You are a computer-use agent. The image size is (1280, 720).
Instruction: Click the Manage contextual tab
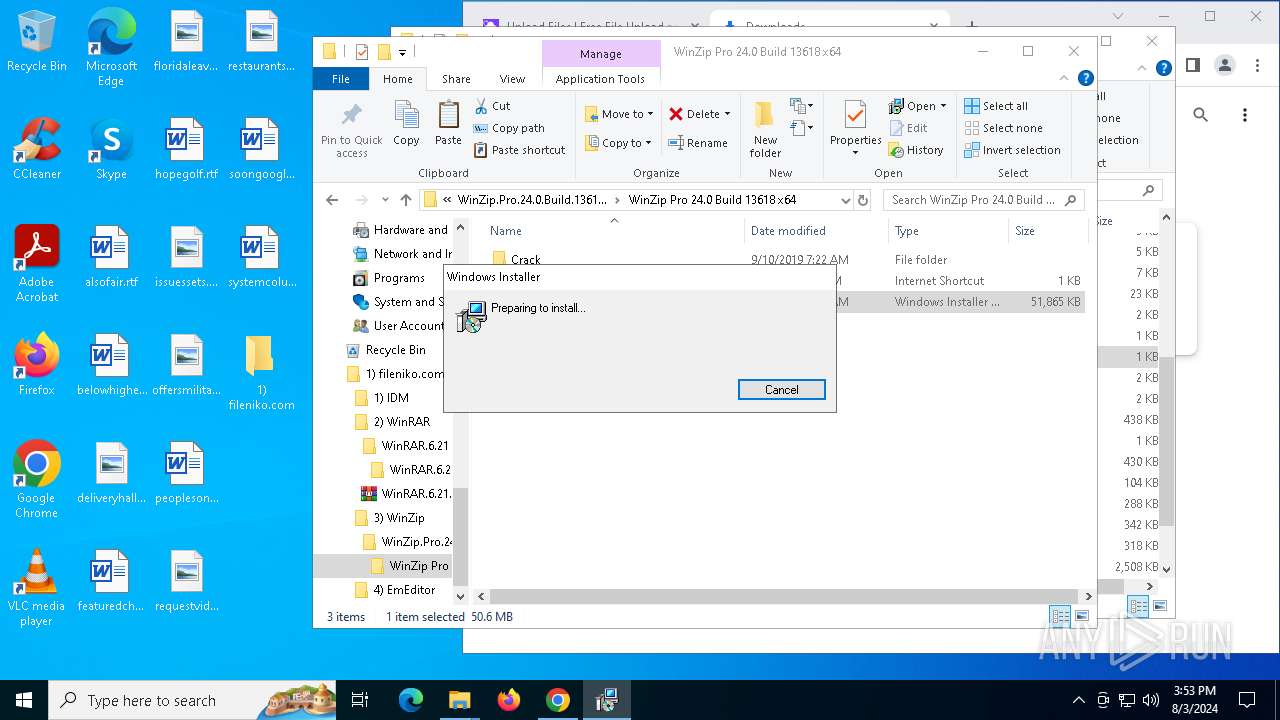click(x=600, y=54)
